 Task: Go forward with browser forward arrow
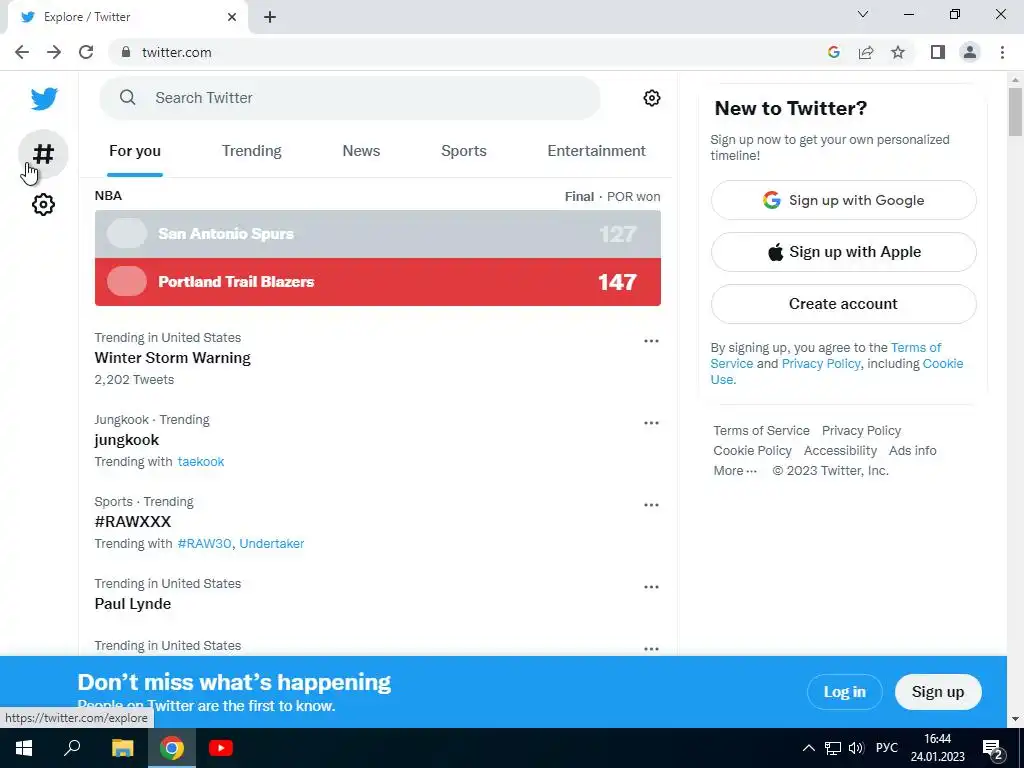tap(54, 52)
